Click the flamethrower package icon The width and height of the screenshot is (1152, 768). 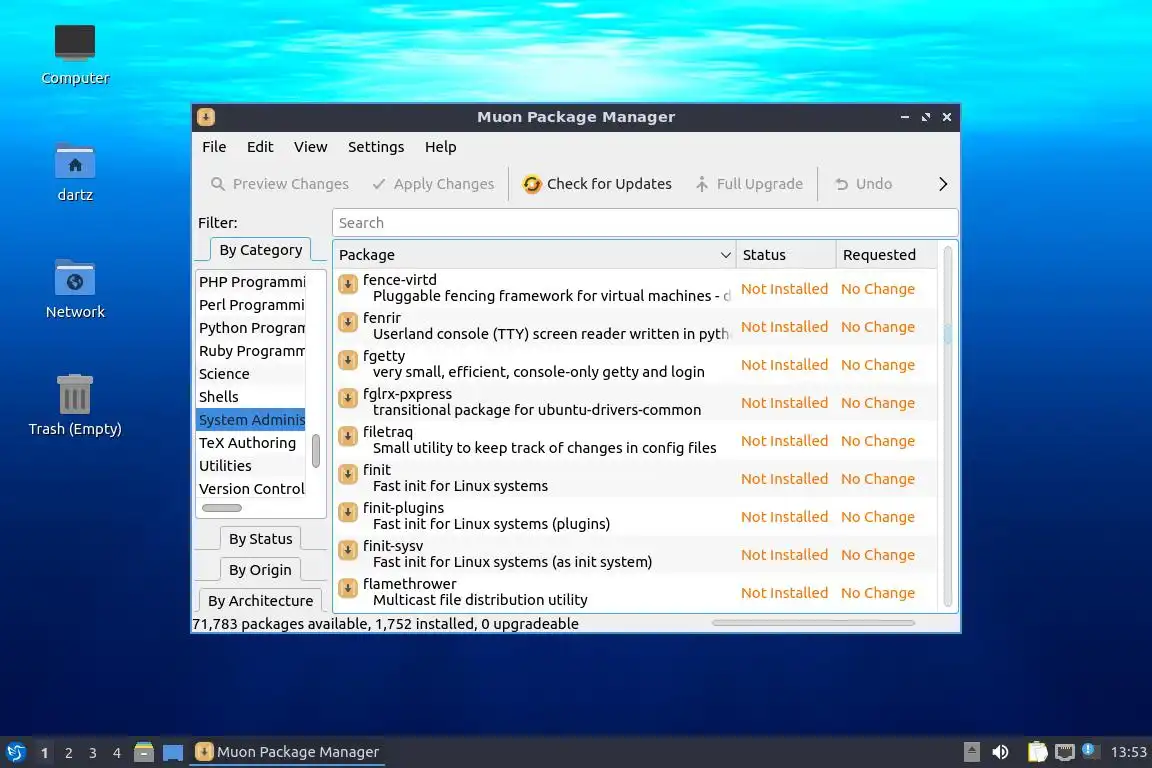348,588
